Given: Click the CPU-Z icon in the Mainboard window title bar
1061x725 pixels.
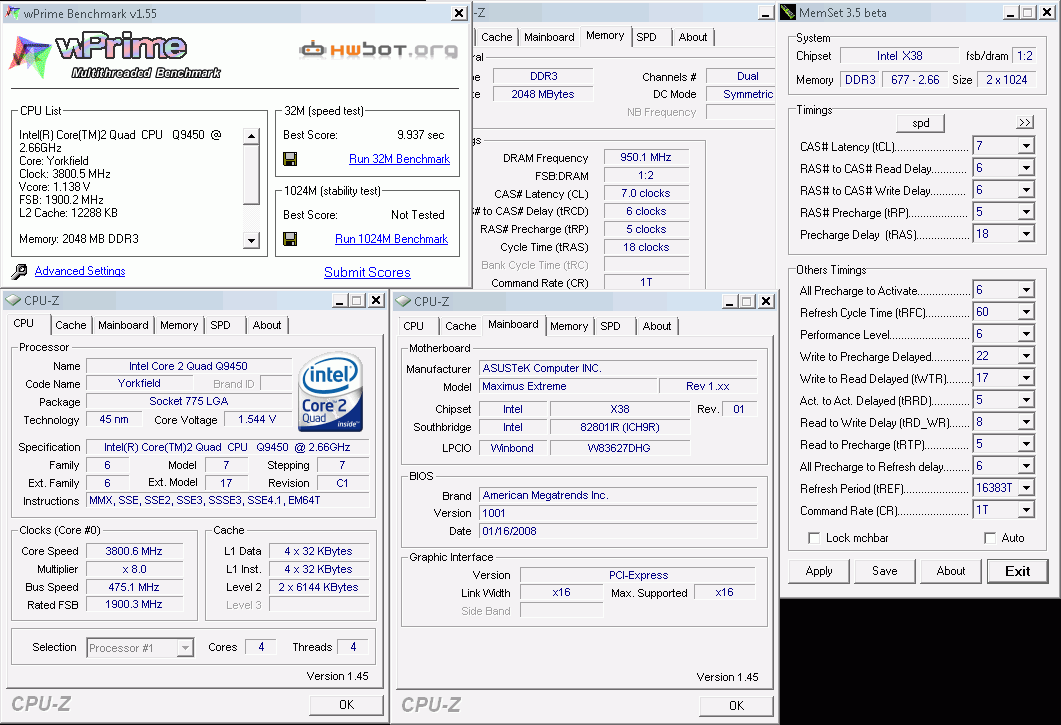Looking at the screenshot, I should click(x=403, y=301).
